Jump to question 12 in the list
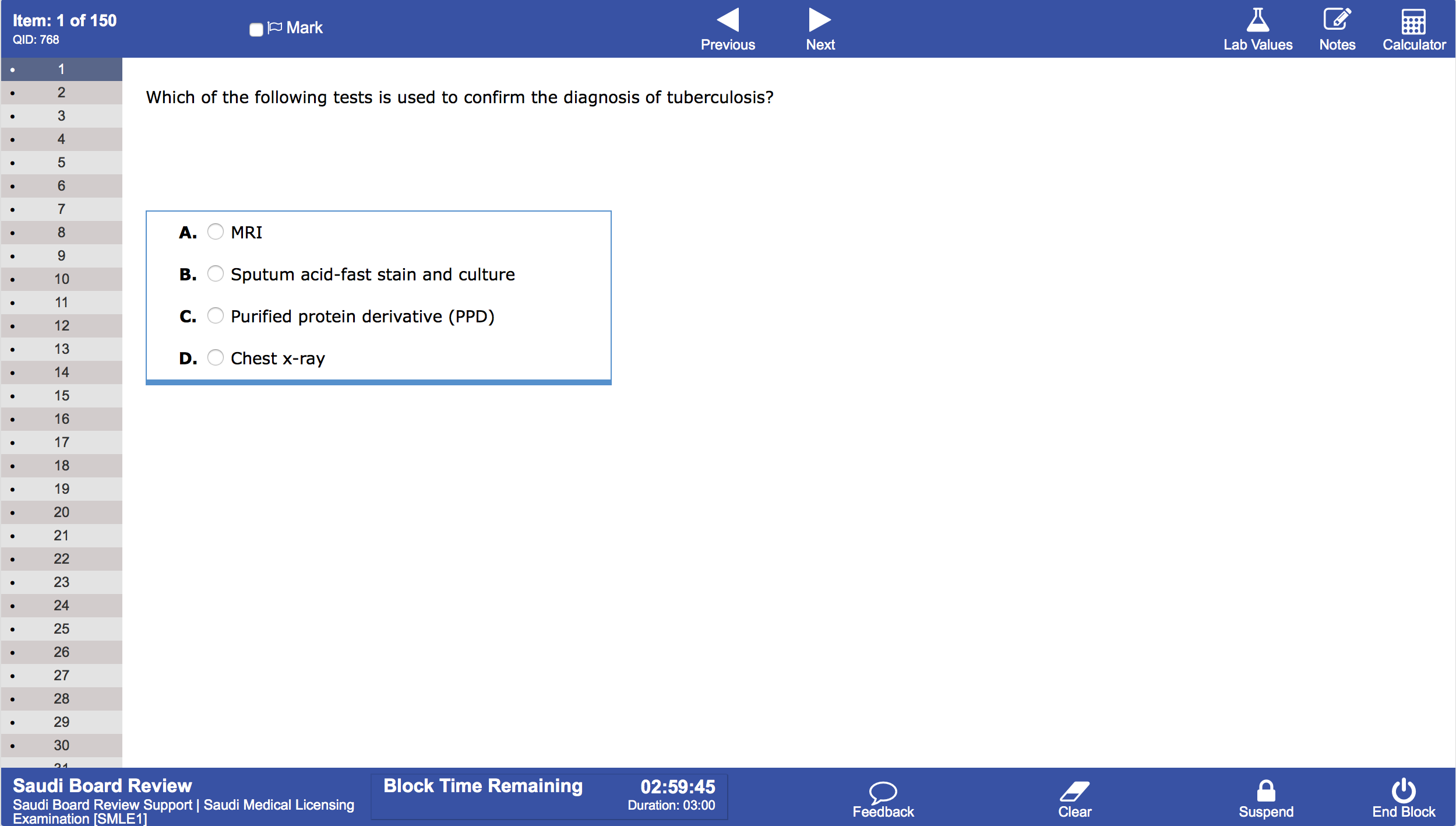 pyautogui.click(x=61, y=326)
